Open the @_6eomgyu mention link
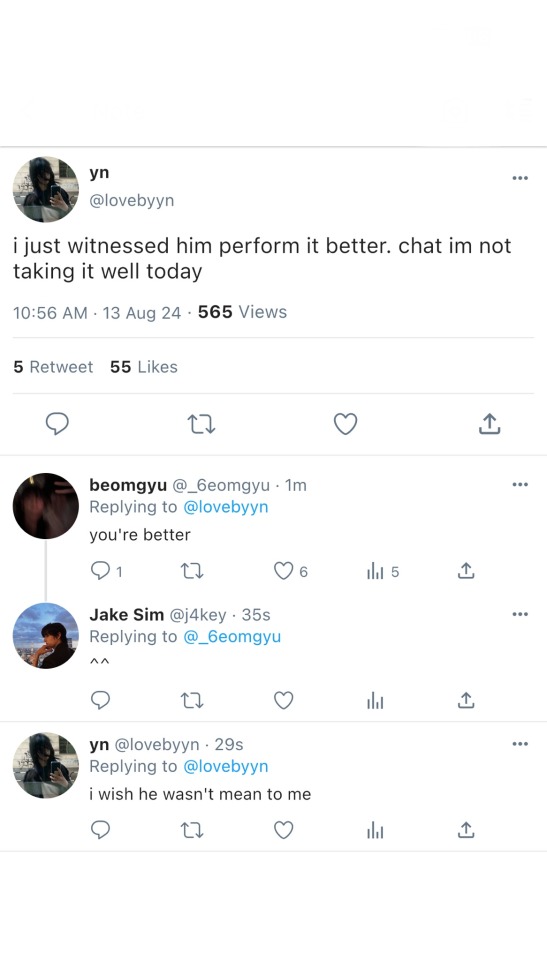 click(x=232, y=637)
